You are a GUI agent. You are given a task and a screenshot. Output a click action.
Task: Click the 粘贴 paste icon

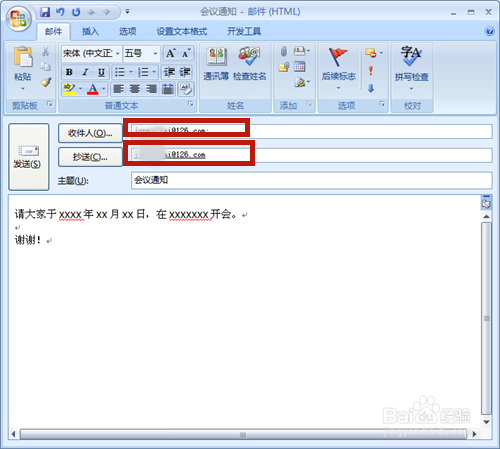(x=23, y=57)
